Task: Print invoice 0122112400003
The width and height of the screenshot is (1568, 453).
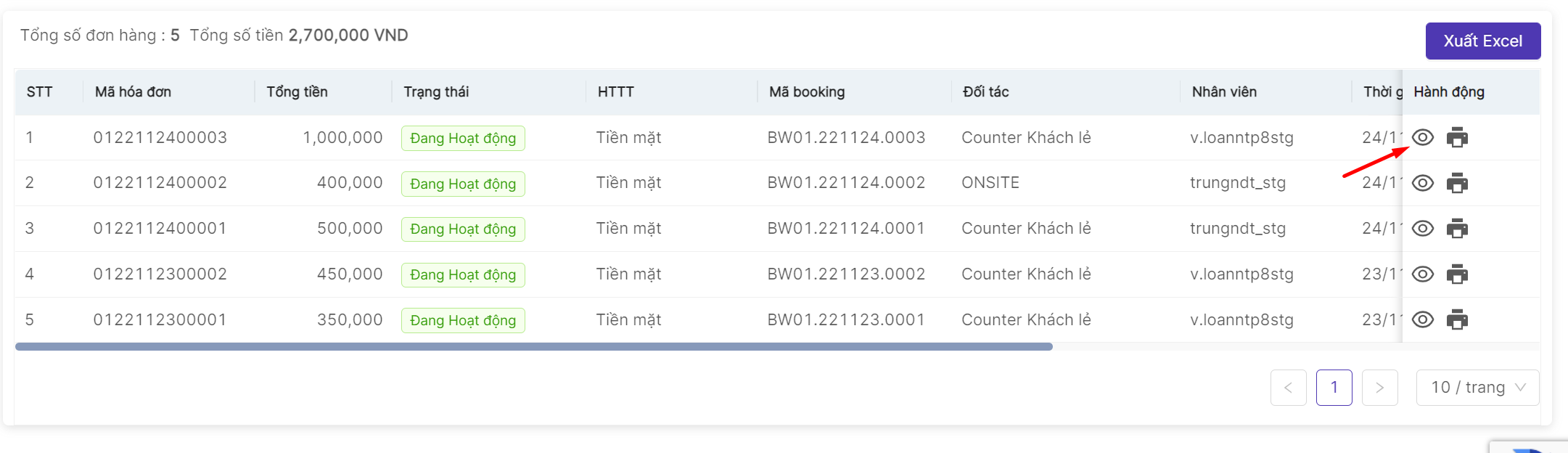Action: coord(1457,137)
